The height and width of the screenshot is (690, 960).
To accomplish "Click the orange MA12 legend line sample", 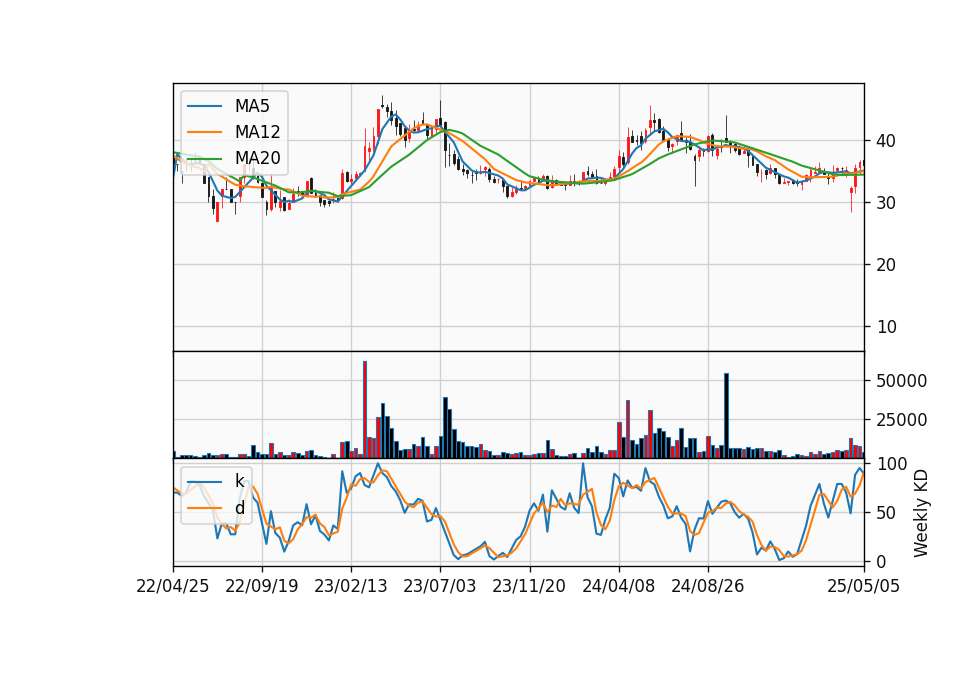I will [x=204, y=132].
